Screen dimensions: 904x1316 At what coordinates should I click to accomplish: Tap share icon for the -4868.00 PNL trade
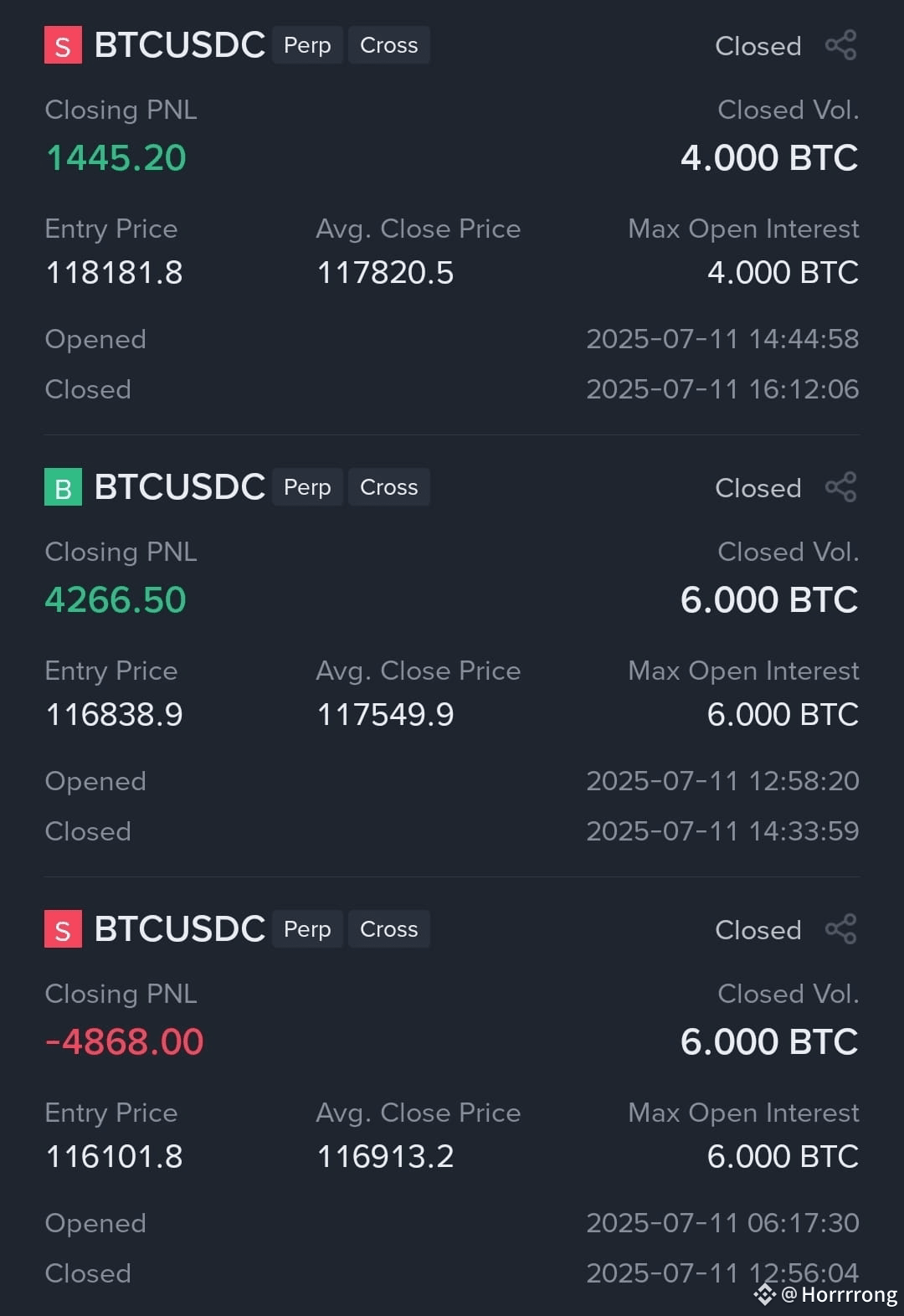[841, 929]
